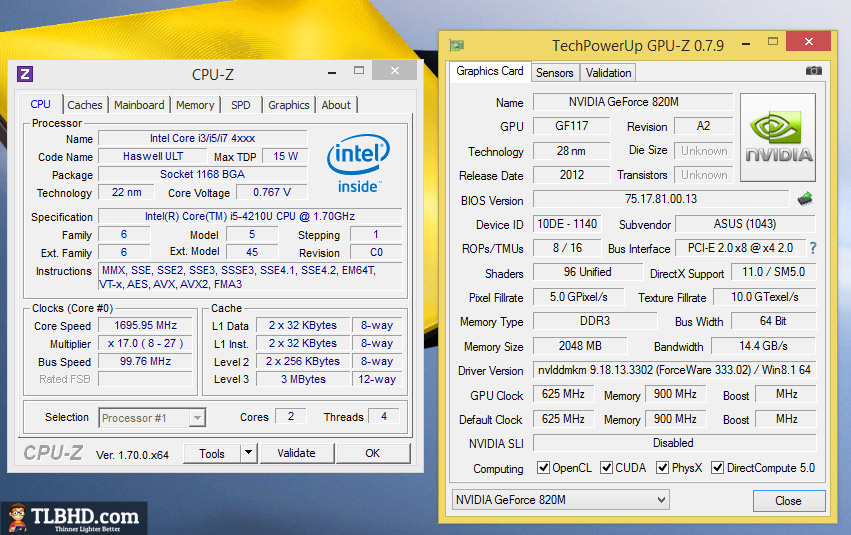Toggle the PhysX checkbox

(662, 467)
